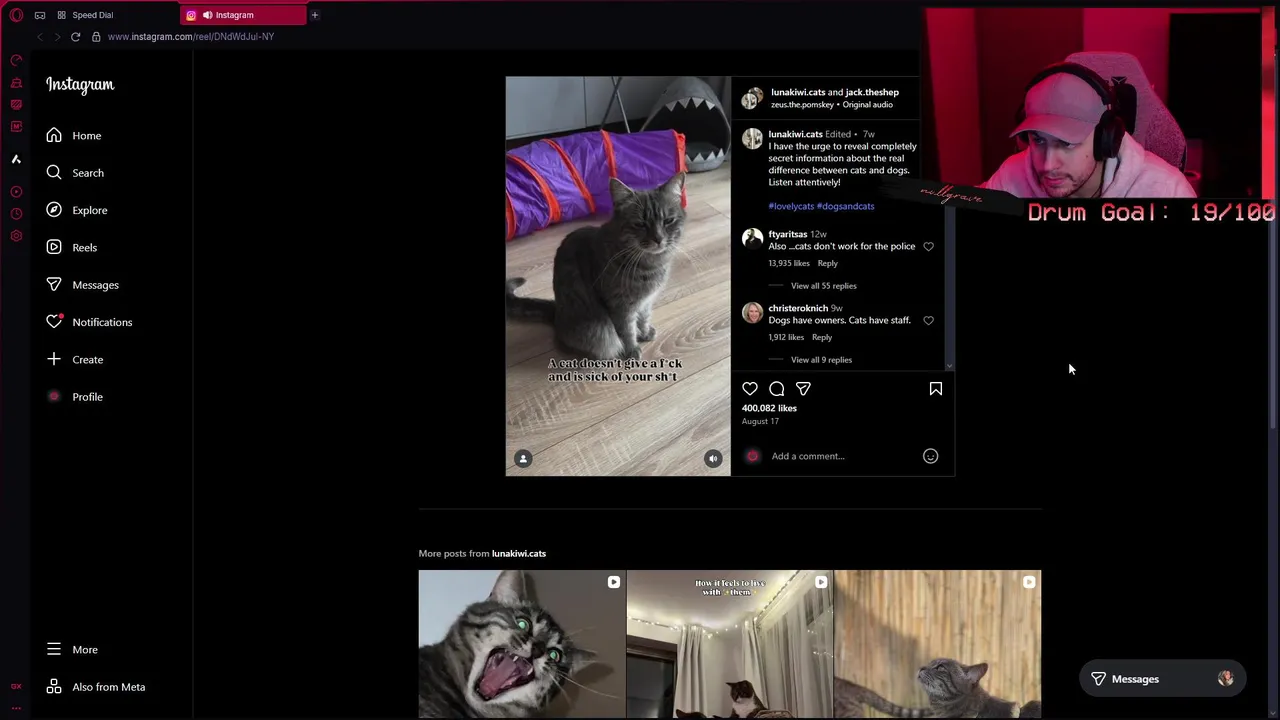Click the Instagram wordmark logo

click(80, 85)
